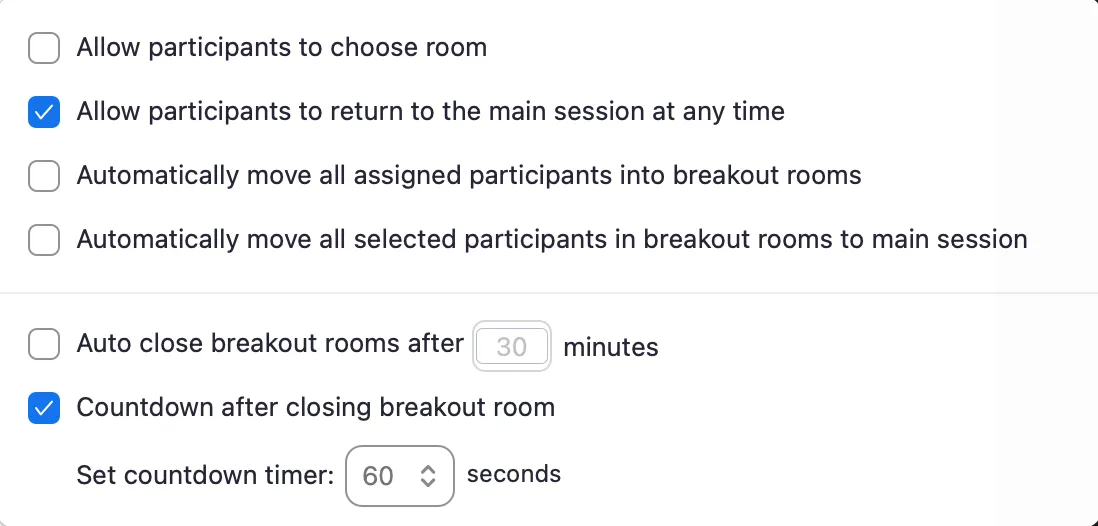Click the minutes input field showing 30
Viewport: 1098px width, 526px height.
(511, 346)
